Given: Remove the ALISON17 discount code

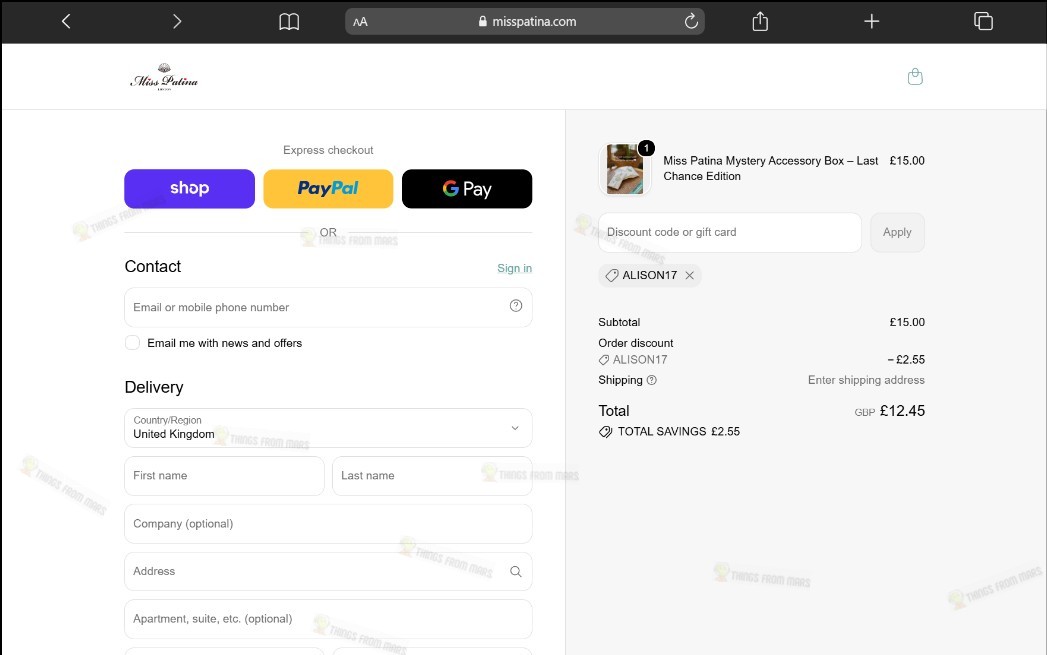Looking at the screenshot, I should pyautogui.click(x=690, y=275).
